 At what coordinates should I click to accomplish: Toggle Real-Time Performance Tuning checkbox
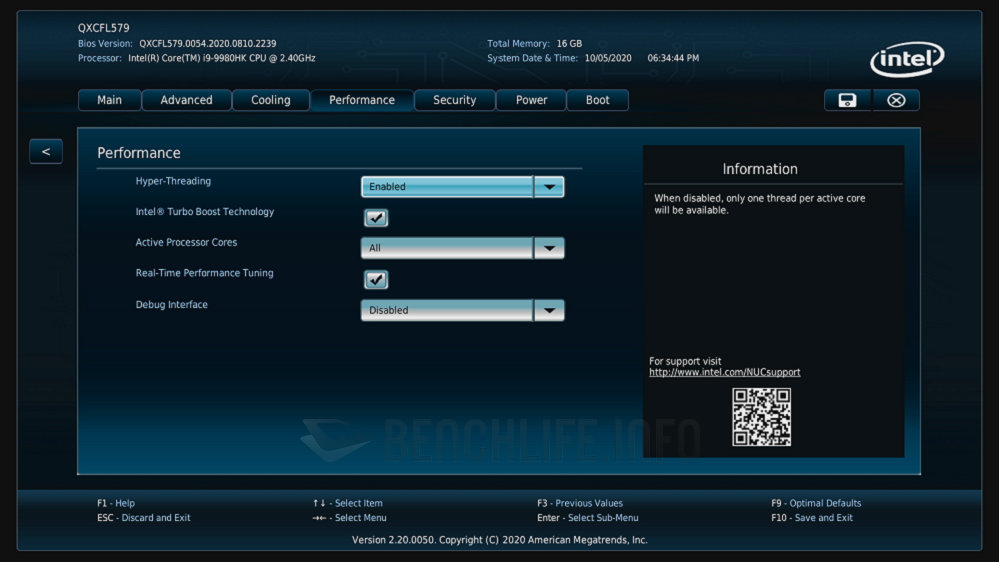(x=376, y=279)
